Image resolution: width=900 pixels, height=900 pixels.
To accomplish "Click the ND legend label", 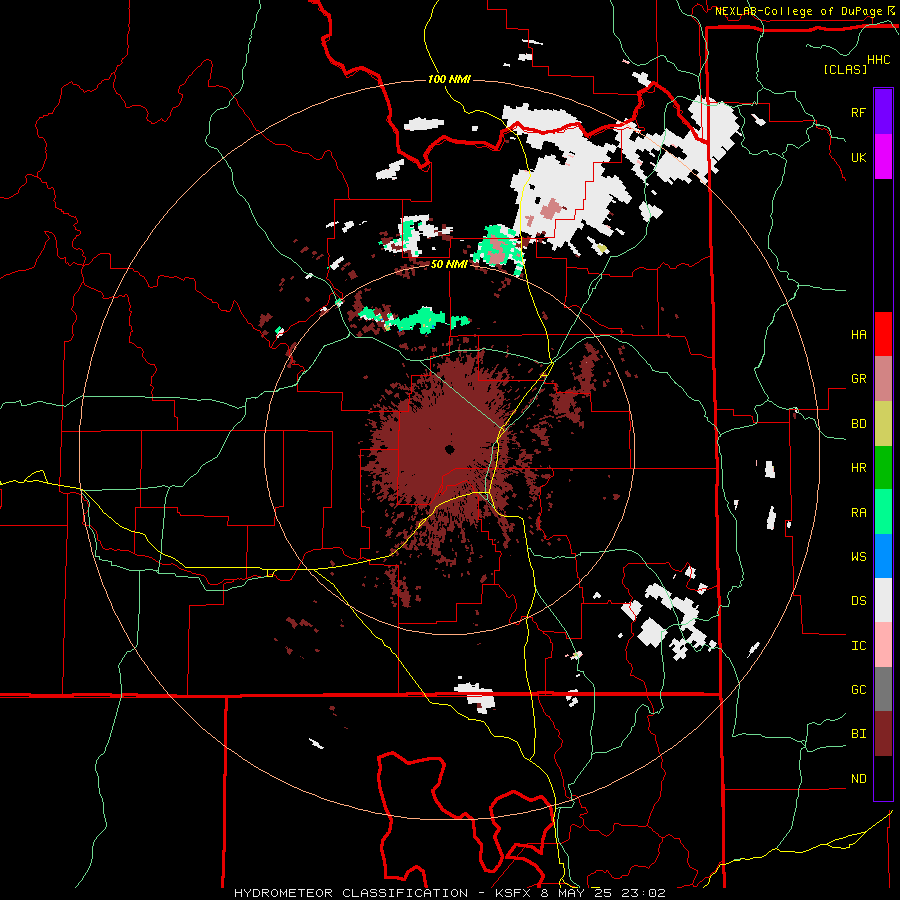I will (858, 779).
